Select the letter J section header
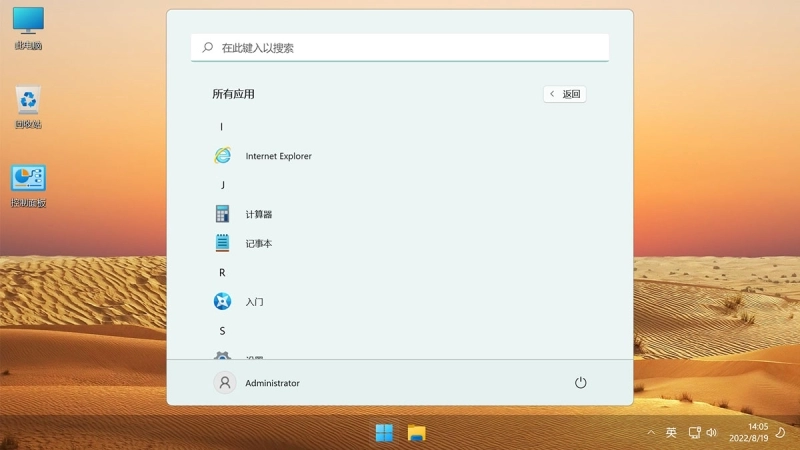This screenshot has width=800, height=450. tap(222, 185)
